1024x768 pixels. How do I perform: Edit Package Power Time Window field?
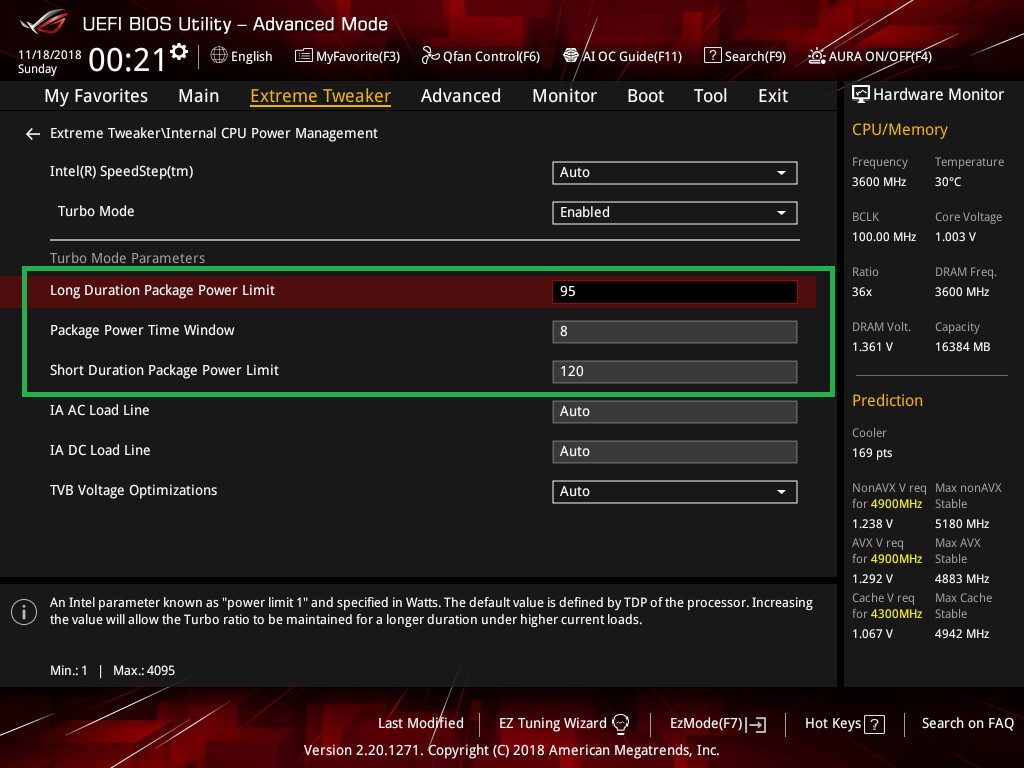(x=675, y=332)
